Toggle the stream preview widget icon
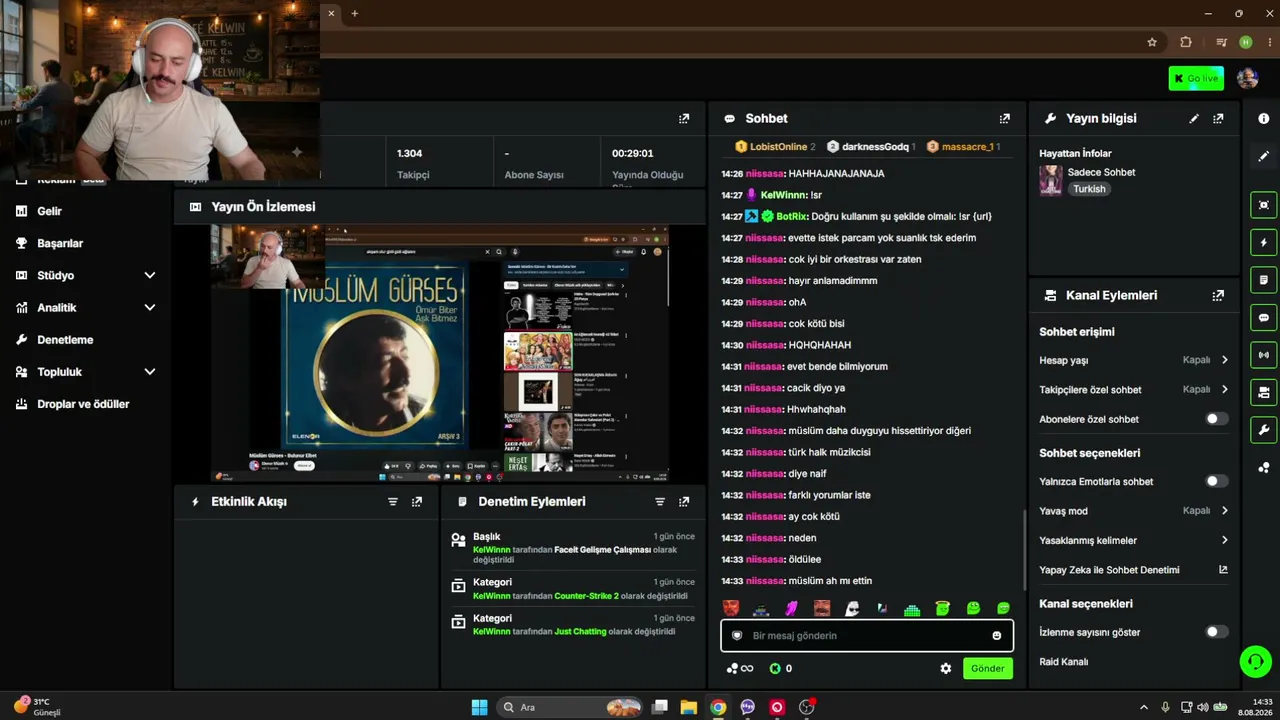Viewport: 1280px width, 720px height. 1264,205
